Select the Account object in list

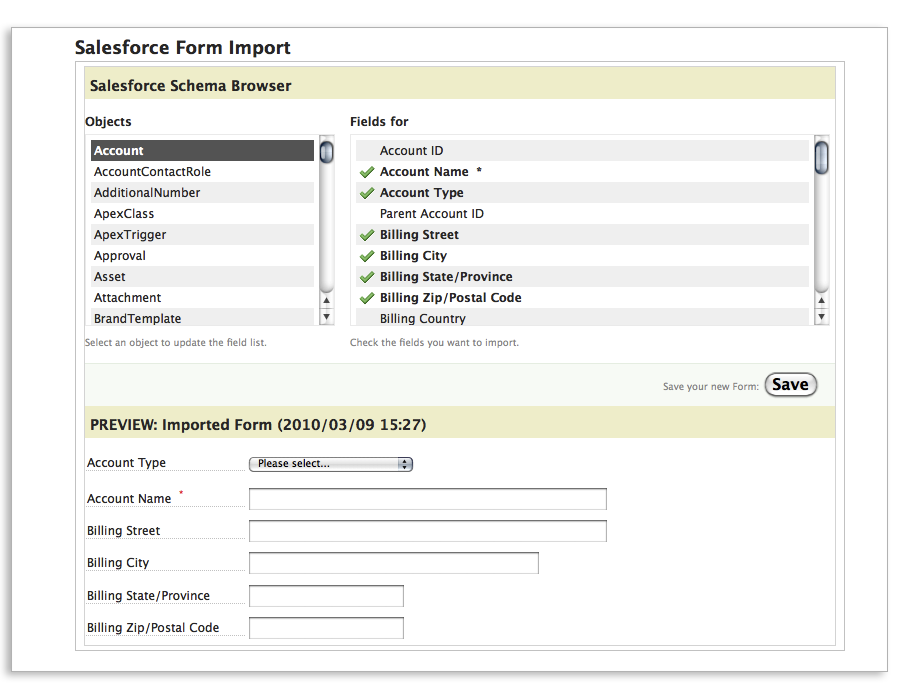pos(202,151)
